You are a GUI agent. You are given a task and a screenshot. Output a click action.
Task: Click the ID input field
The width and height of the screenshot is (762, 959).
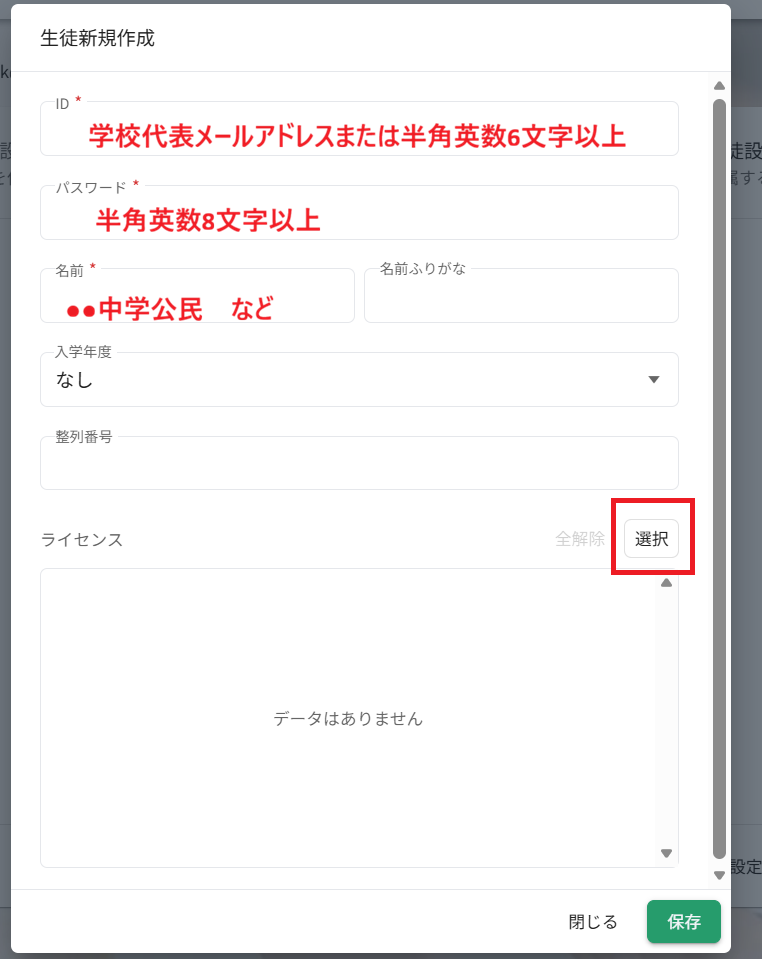click(358, 130)
